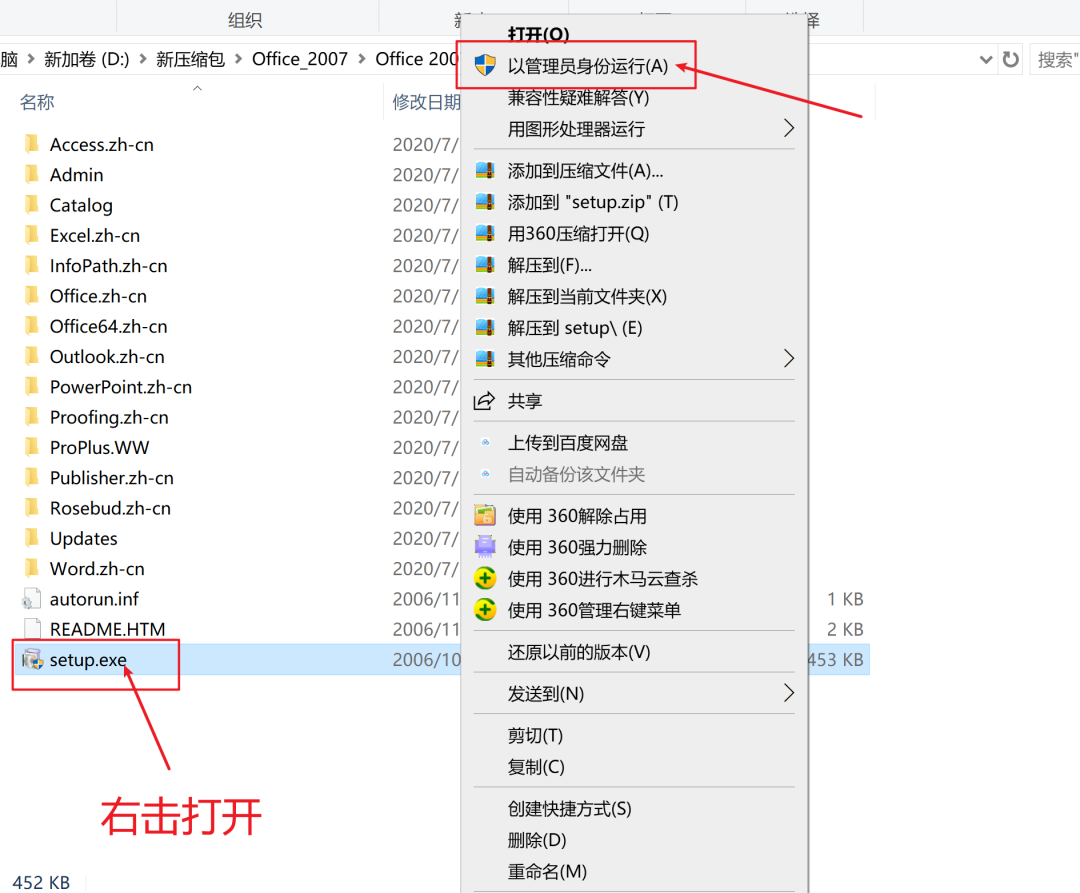Select 以管理员身份运行 from the context menu
This screenshot has width=1080, height=893.
[x=580, y=64]
